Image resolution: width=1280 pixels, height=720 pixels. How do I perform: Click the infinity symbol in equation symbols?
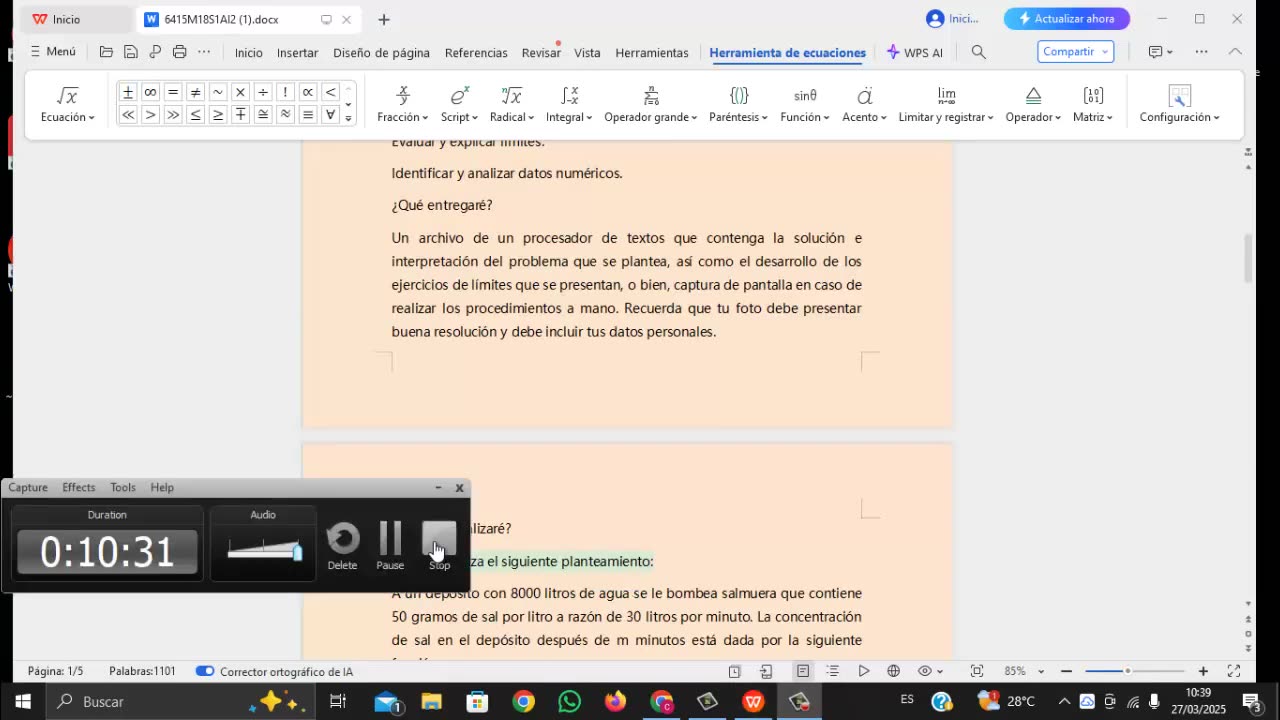pyautogui.click(x=150, y=92)
